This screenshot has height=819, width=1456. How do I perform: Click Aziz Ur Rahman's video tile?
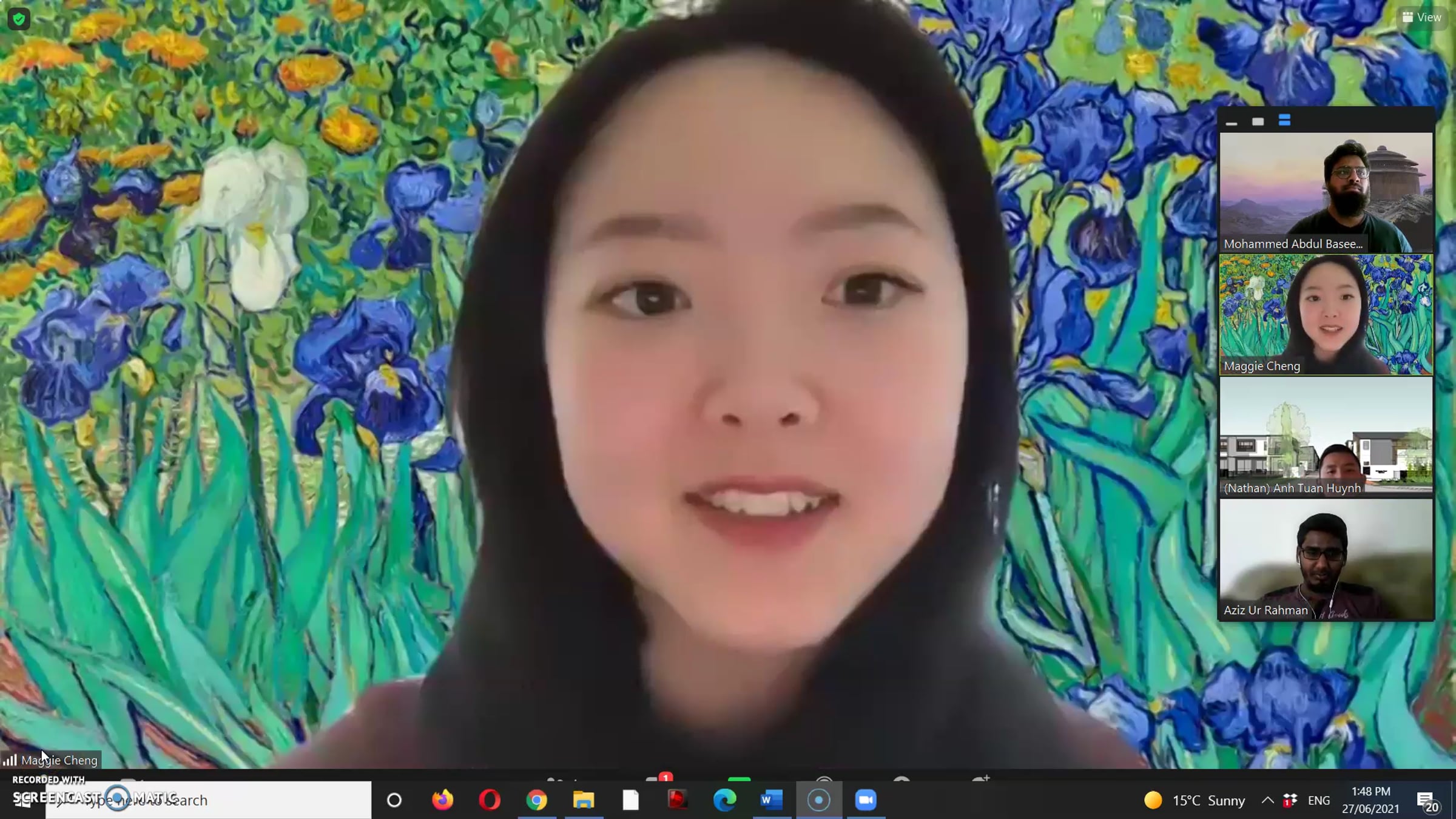[x=1326, y=559]
